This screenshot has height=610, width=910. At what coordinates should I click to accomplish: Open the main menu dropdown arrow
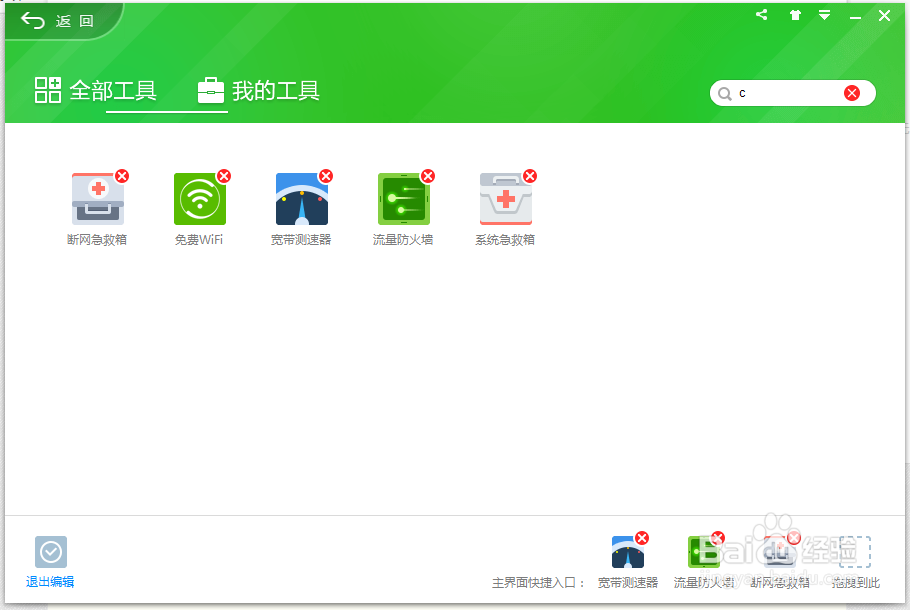(824, 15)
